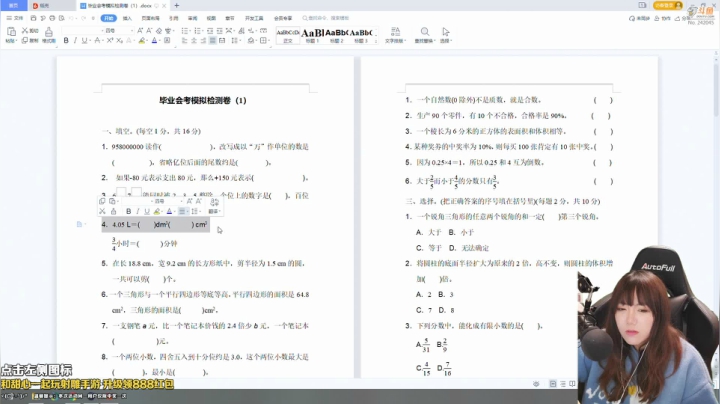This screenshot has width=720, height=404.
Task: Click the selected line '4.05 L=( )dm³'
Action: 156,224
